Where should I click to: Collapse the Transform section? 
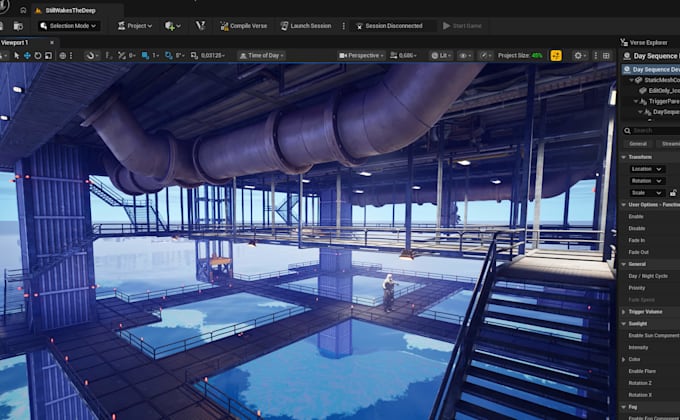coord(624,157)
